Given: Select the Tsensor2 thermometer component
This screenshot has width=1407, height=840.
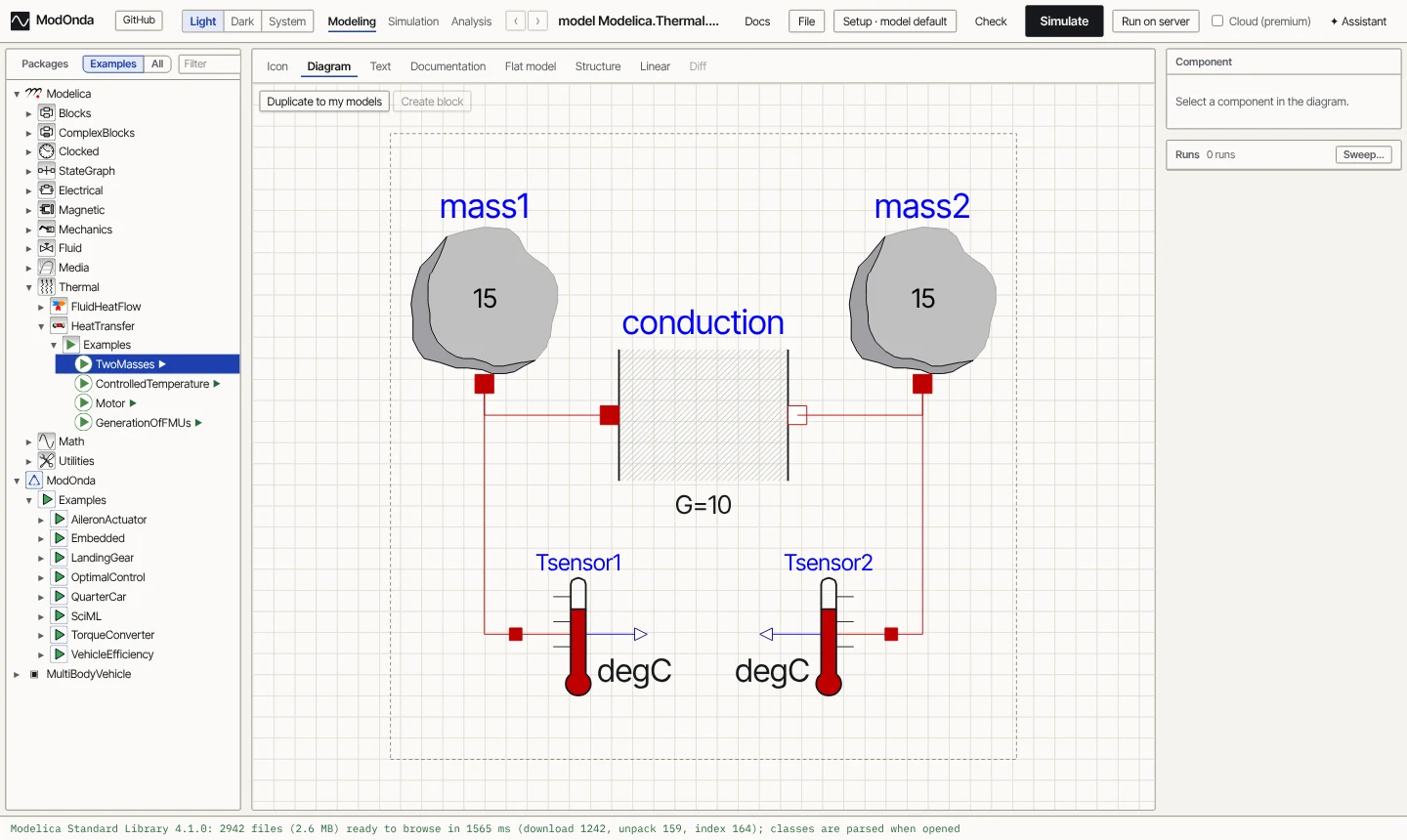Looking at the screenshot, I should [829, 636].
